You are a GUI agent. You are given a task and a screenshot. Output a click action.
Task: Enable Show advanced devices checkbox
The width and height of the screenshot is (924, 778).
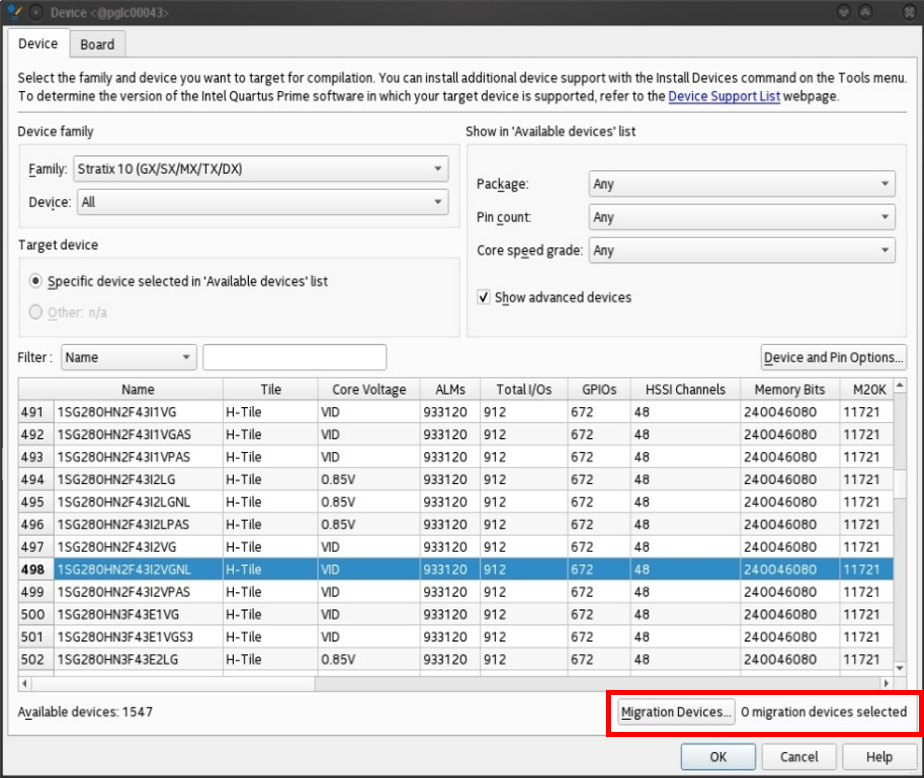(484, 298)
